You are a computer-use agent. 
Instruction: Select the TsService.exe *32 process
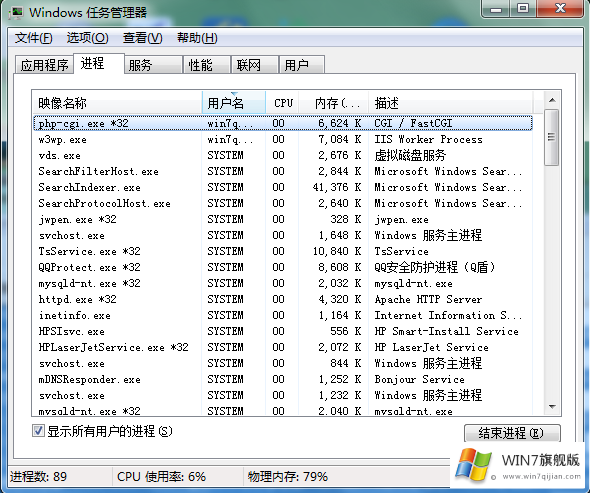pyautogui.click(x=283, y=251)
